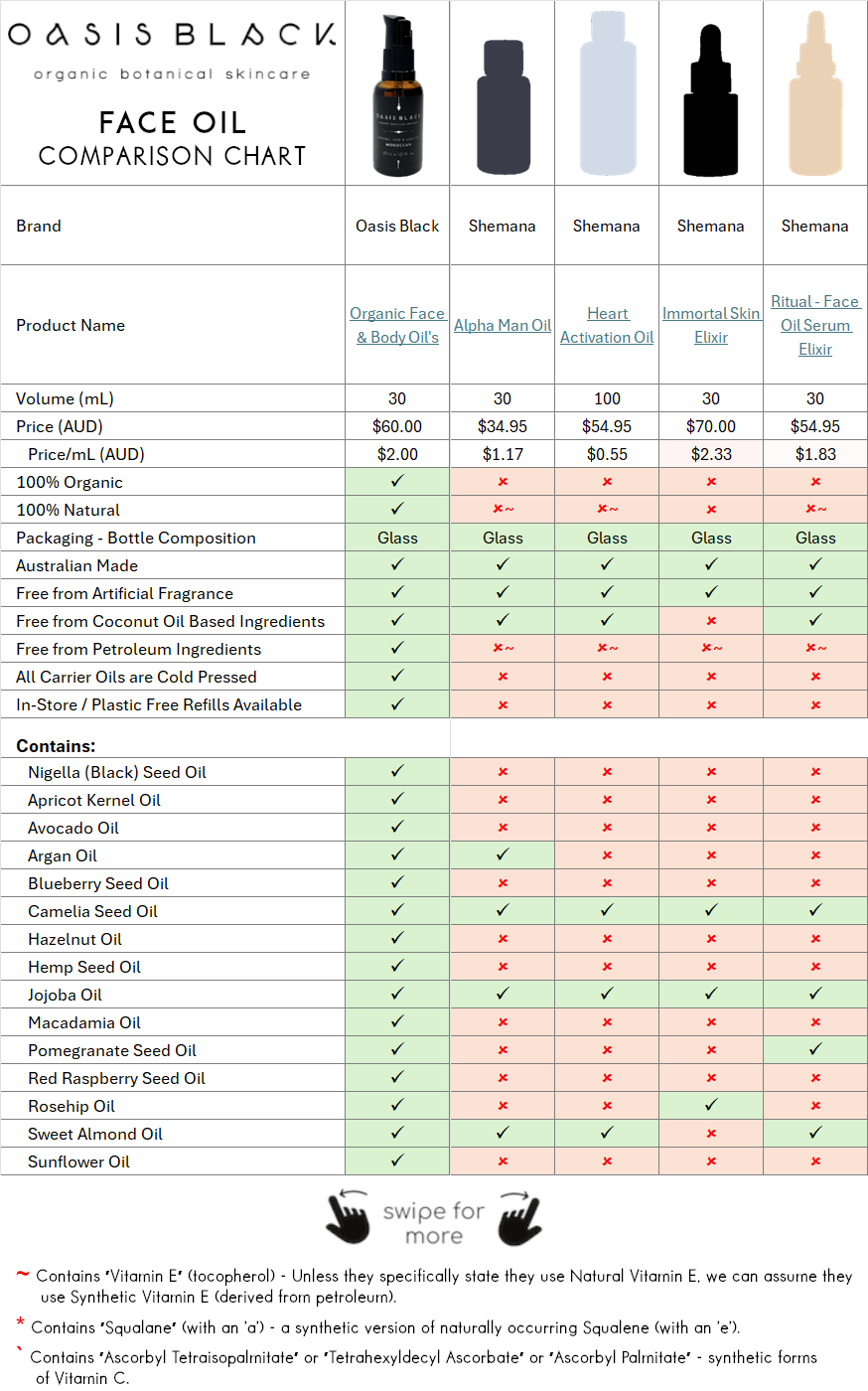This screenshot has width=868, height=1391.
Task: Click the beige dropper bottle silhouette
Action: 815,92
